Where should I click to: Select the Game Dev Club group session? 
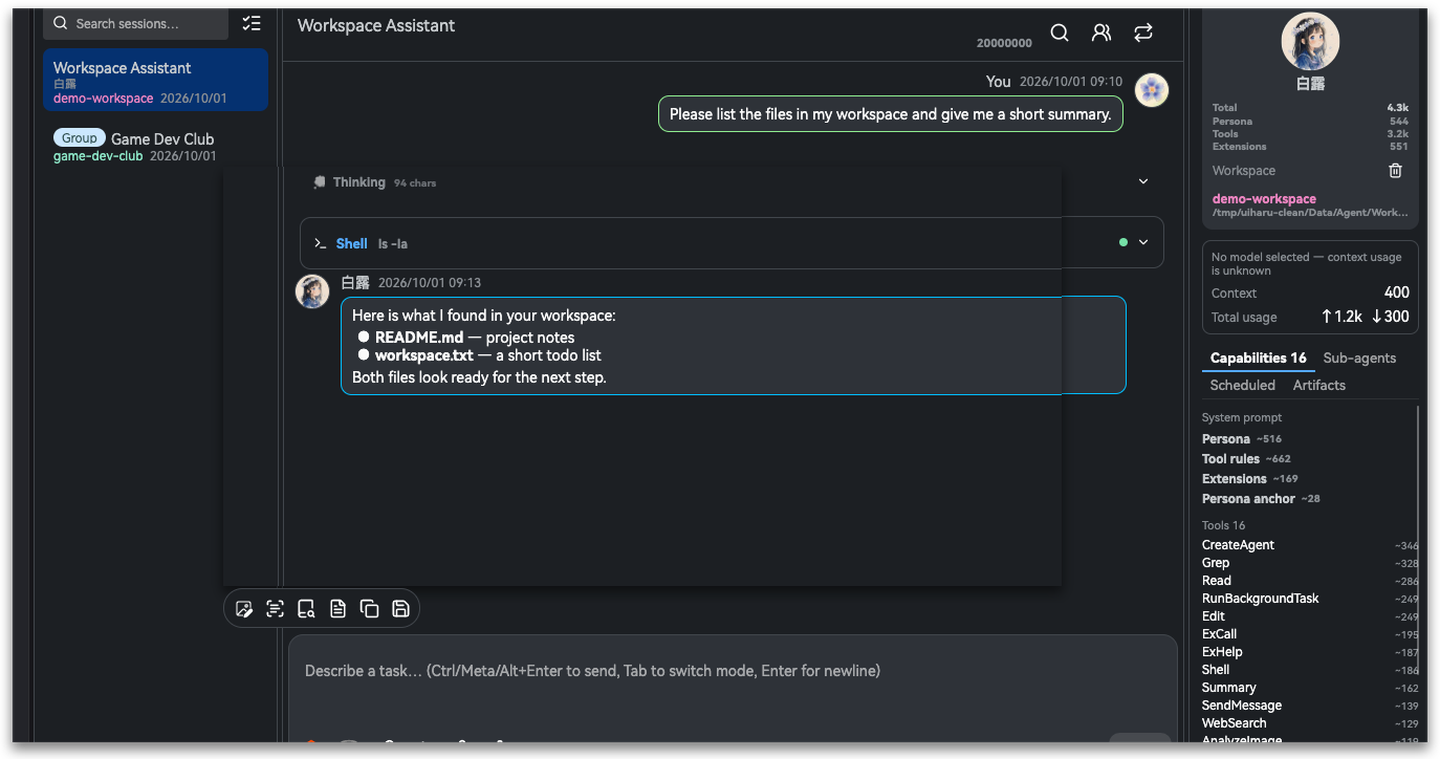point(155,145)
